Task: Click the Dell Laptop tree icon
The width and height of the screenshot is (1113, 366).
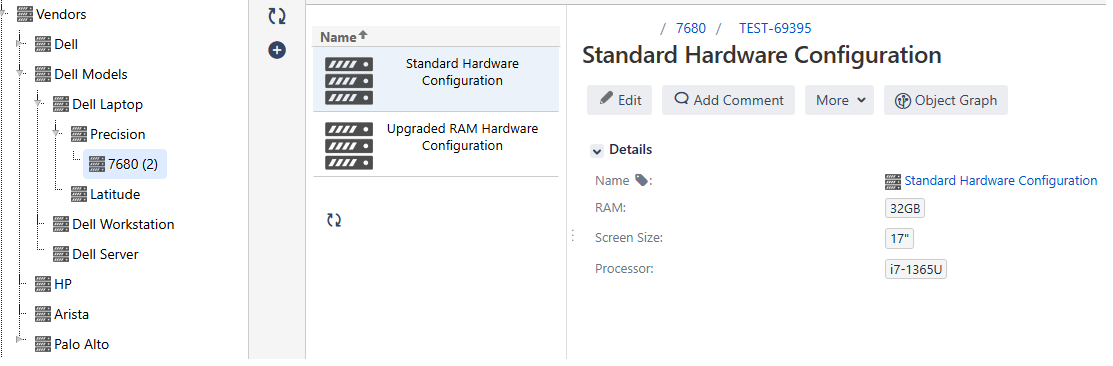Action: coord(61,104)
